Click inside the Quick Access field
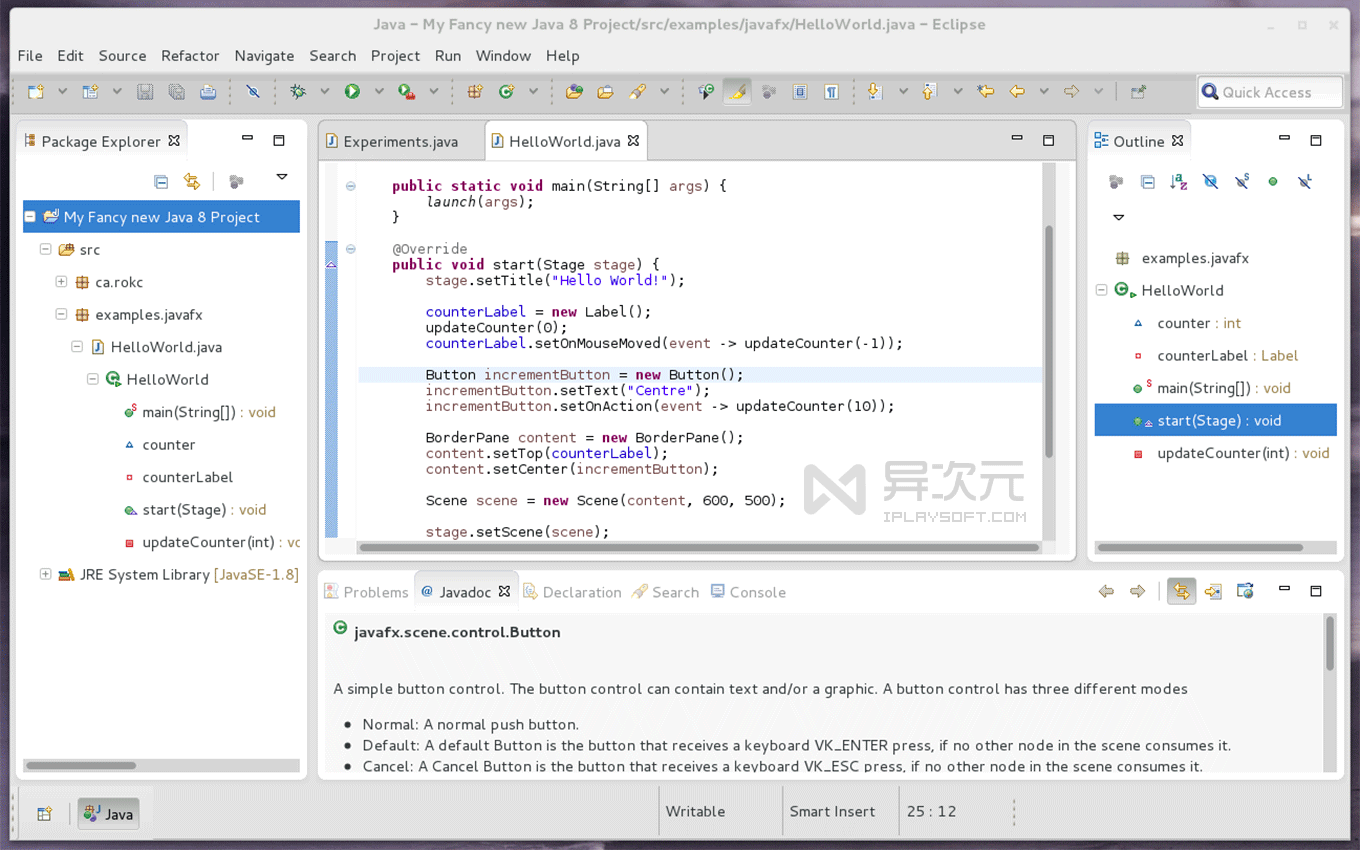 (x=1268, y=92)
